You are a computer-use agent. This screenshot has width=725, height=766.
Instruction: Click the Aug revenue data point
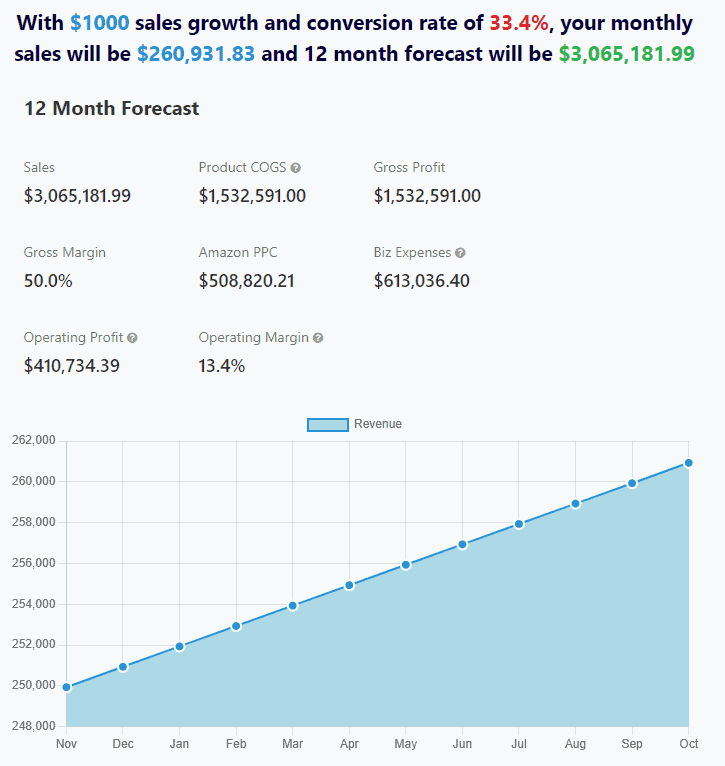(575, 503)
